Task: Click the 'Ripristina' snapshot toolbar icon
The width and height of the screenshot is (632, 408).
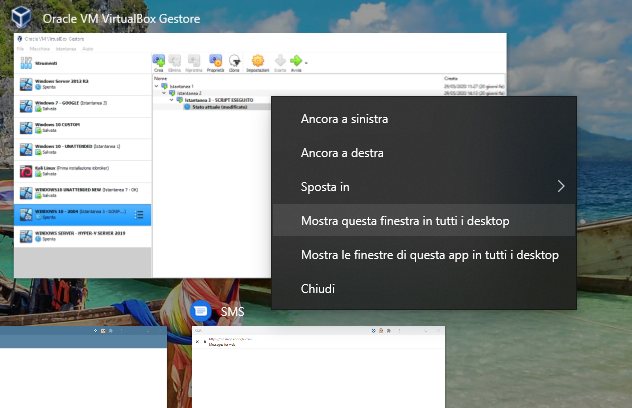Action: (x=193, y=63)
